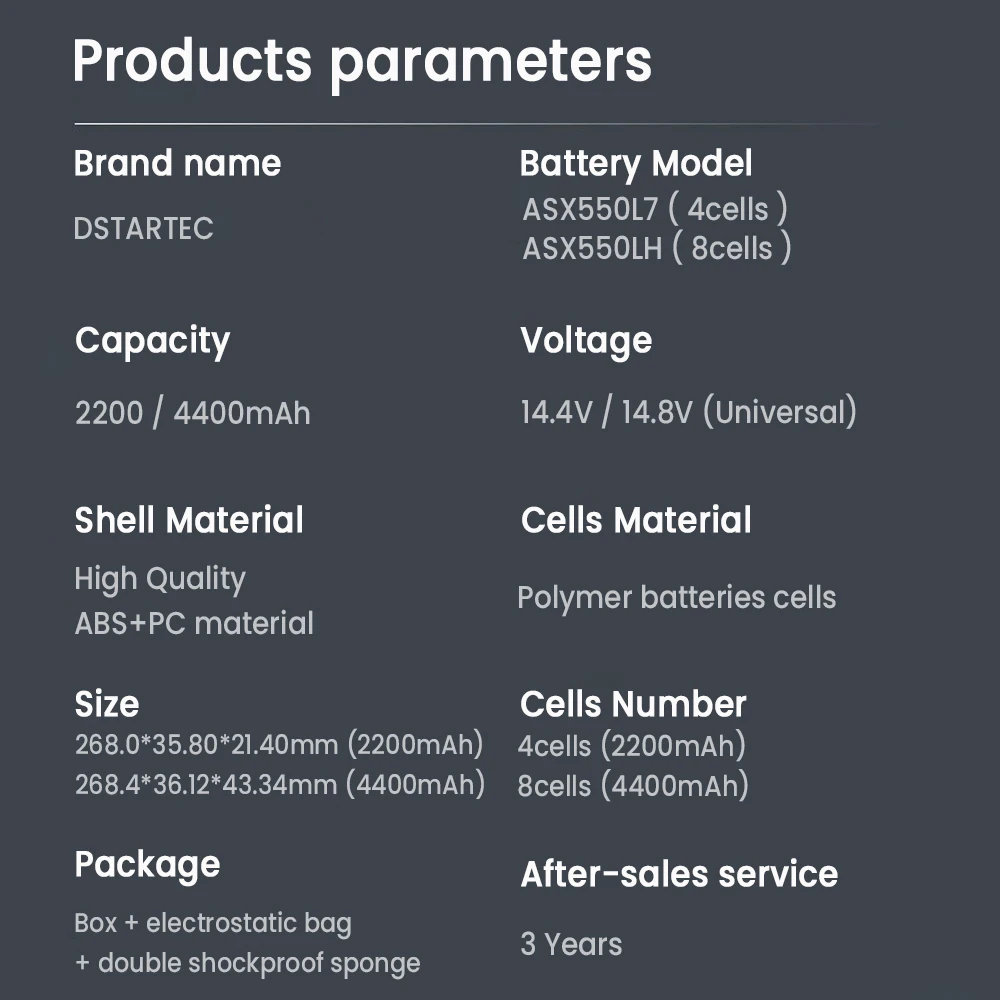Click the 268.0*35.80*21.40mm size line
The image size is (1000, 1000).
pyautogui.click(x=279, y=745)
